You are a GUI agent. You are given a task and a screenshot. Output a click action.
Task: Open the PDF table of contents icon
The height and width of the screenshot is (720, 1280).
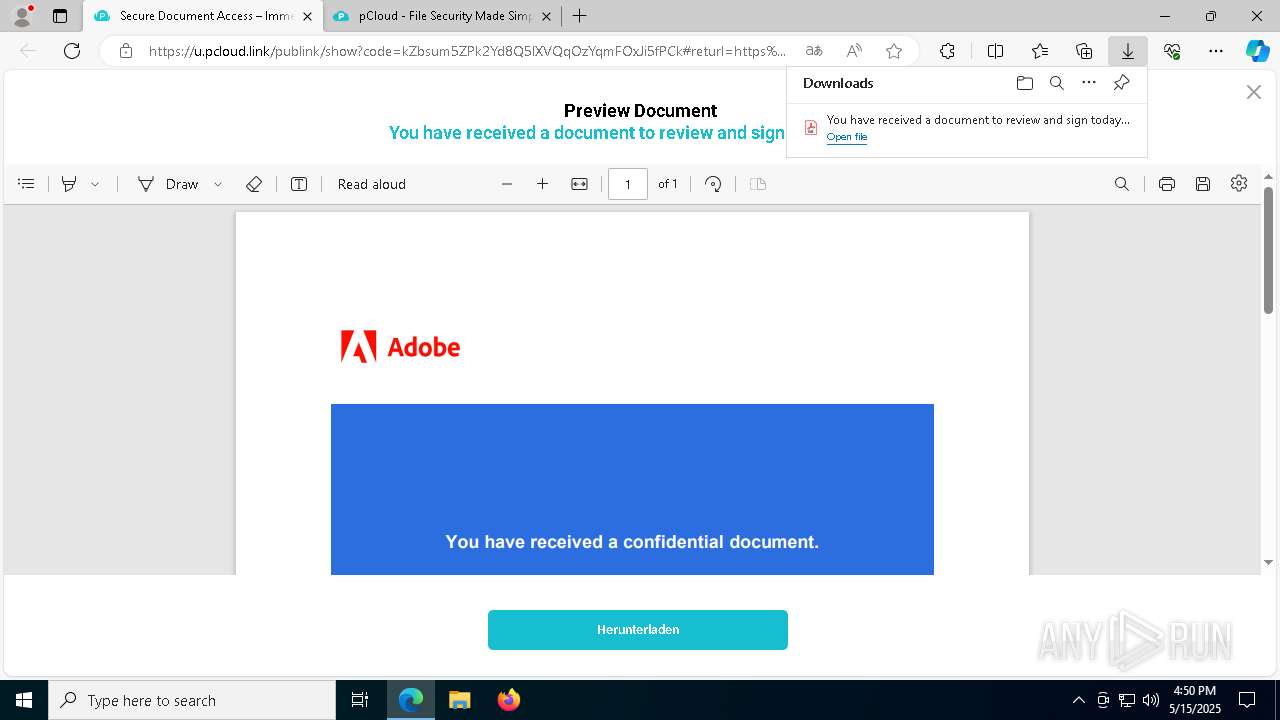(x=27, y=184)
